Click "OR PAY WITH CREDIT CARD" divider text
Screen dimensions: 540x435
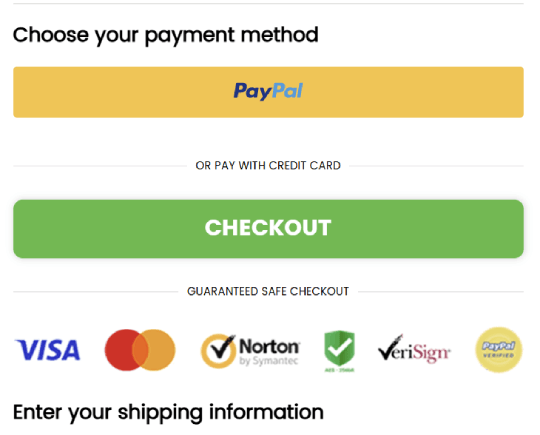point(268,166)
